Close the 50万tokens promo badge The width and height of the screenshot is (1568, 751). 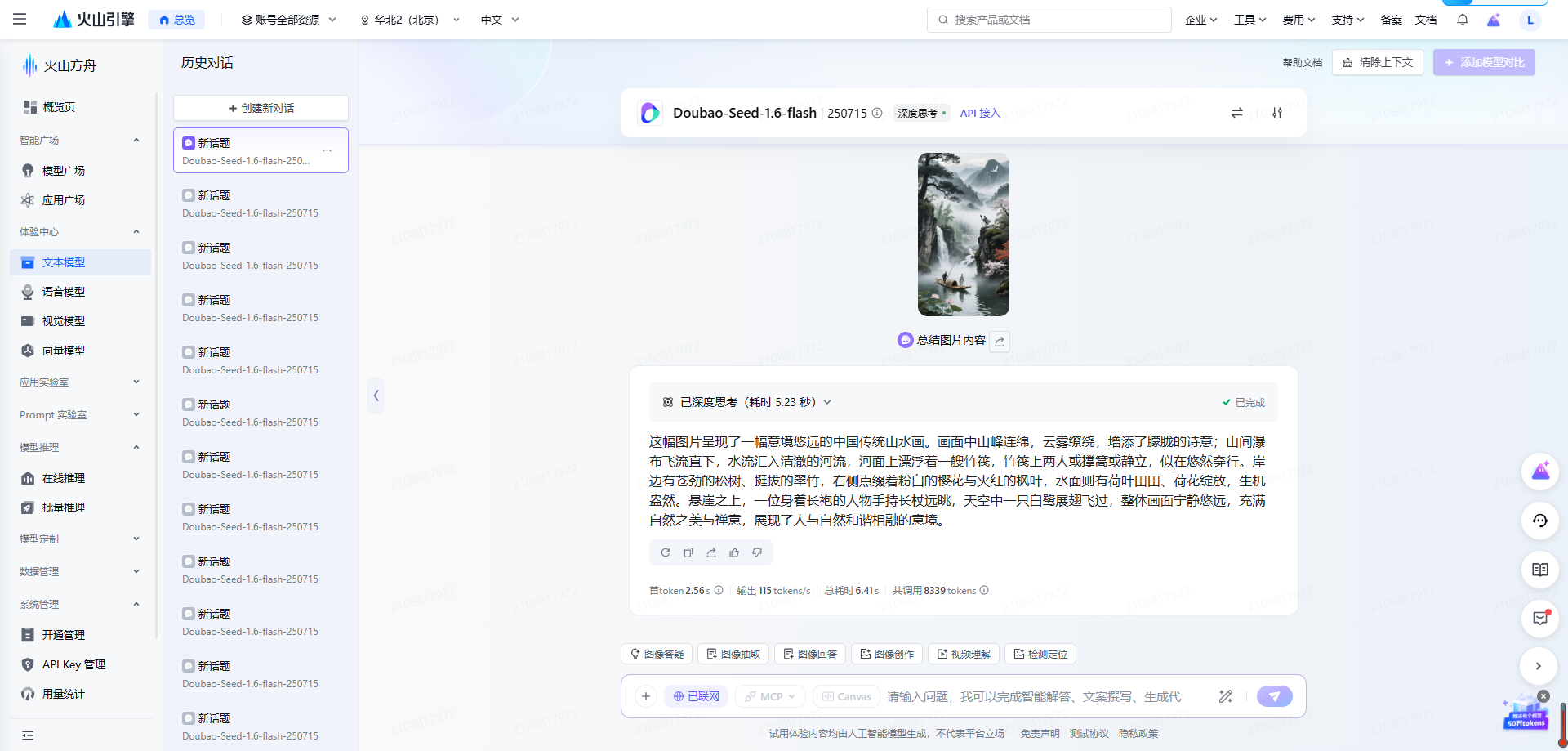pos(1543,696)
